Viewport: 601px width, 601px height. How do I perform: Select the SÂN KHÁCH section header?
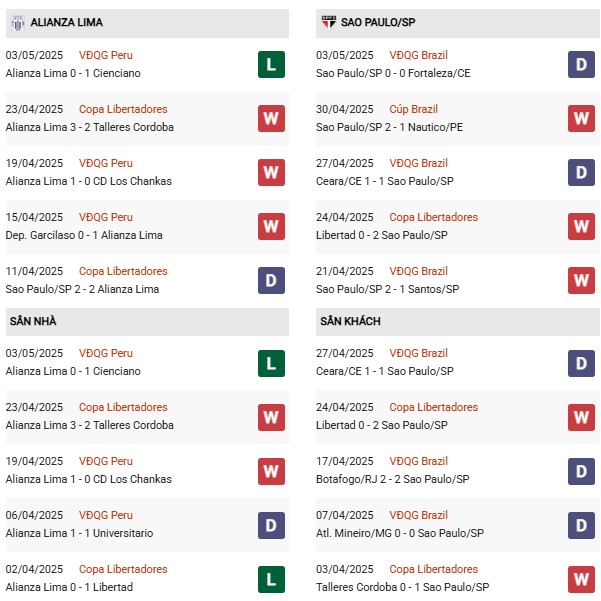(350, 322)
